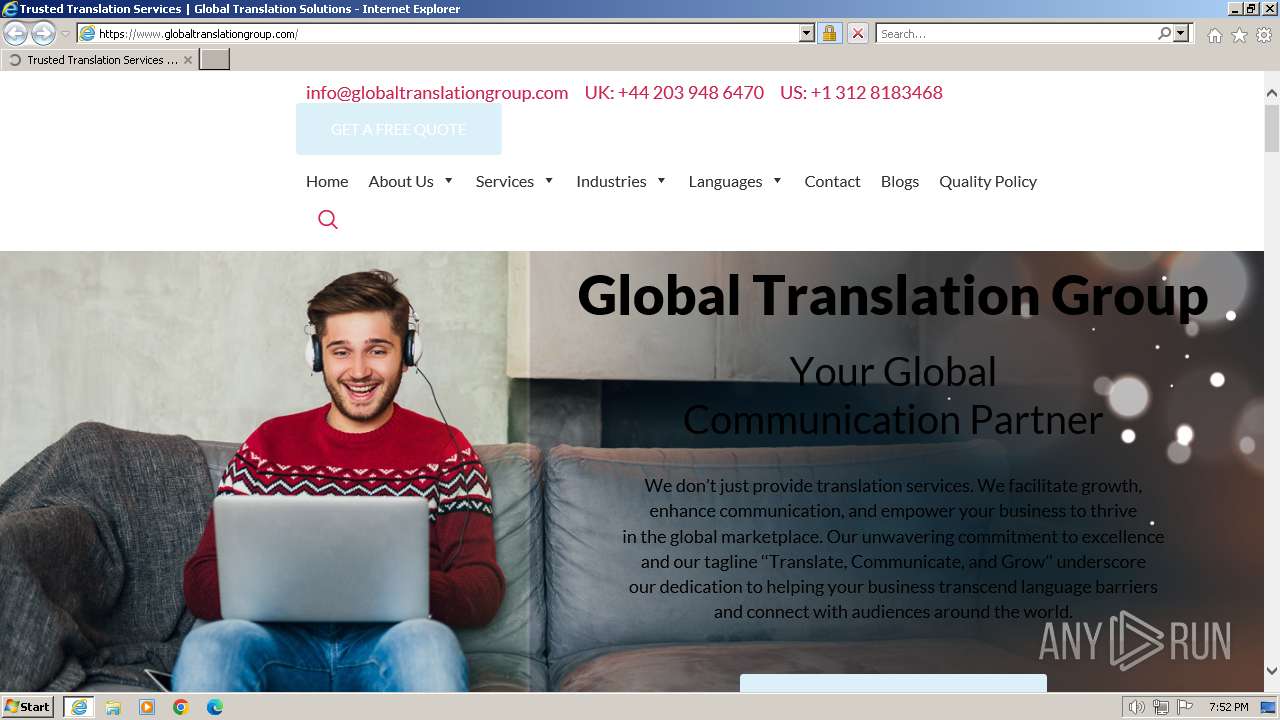Call the UK phone number link
This screenshot has height=720, width=1280.
674,92
